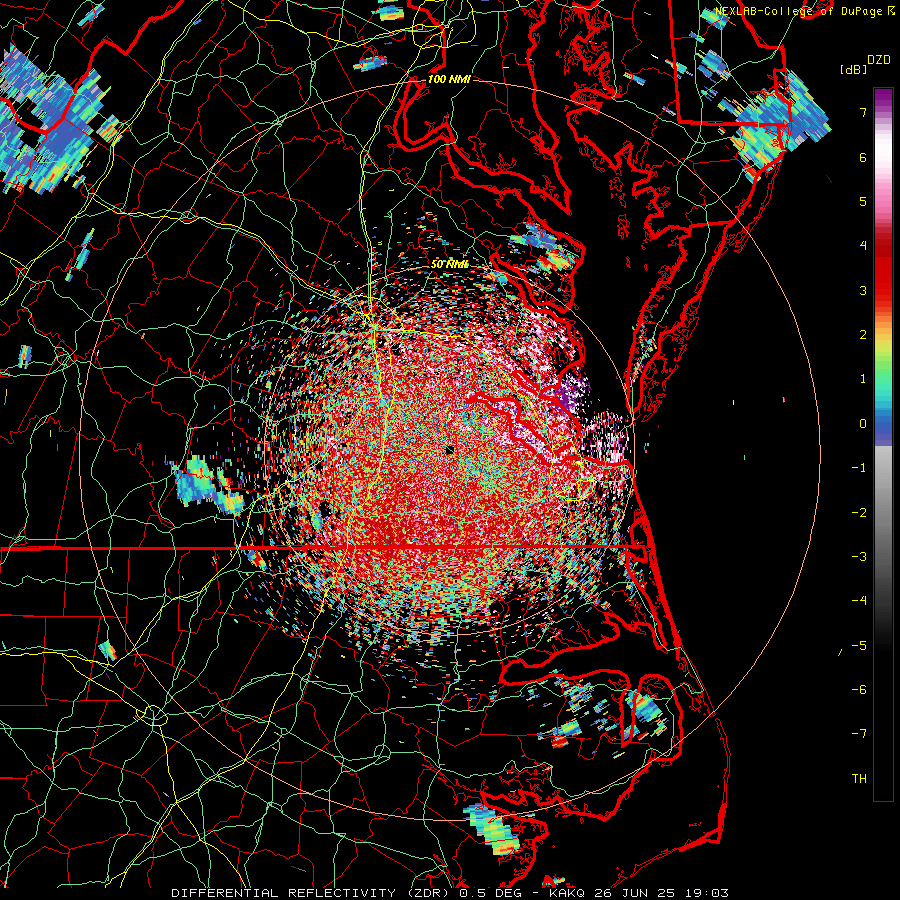The image size is (900, 900).
Task: Click the -3 dB scale label
Action: click(859, 557)
